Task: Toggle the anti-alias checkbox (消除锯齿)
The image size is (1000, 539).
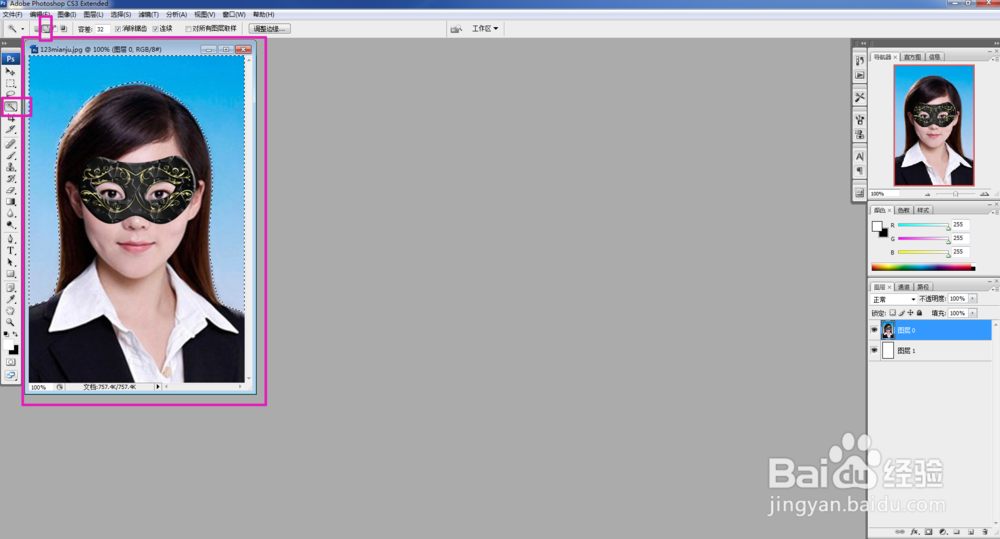Action: click(117, 29)
